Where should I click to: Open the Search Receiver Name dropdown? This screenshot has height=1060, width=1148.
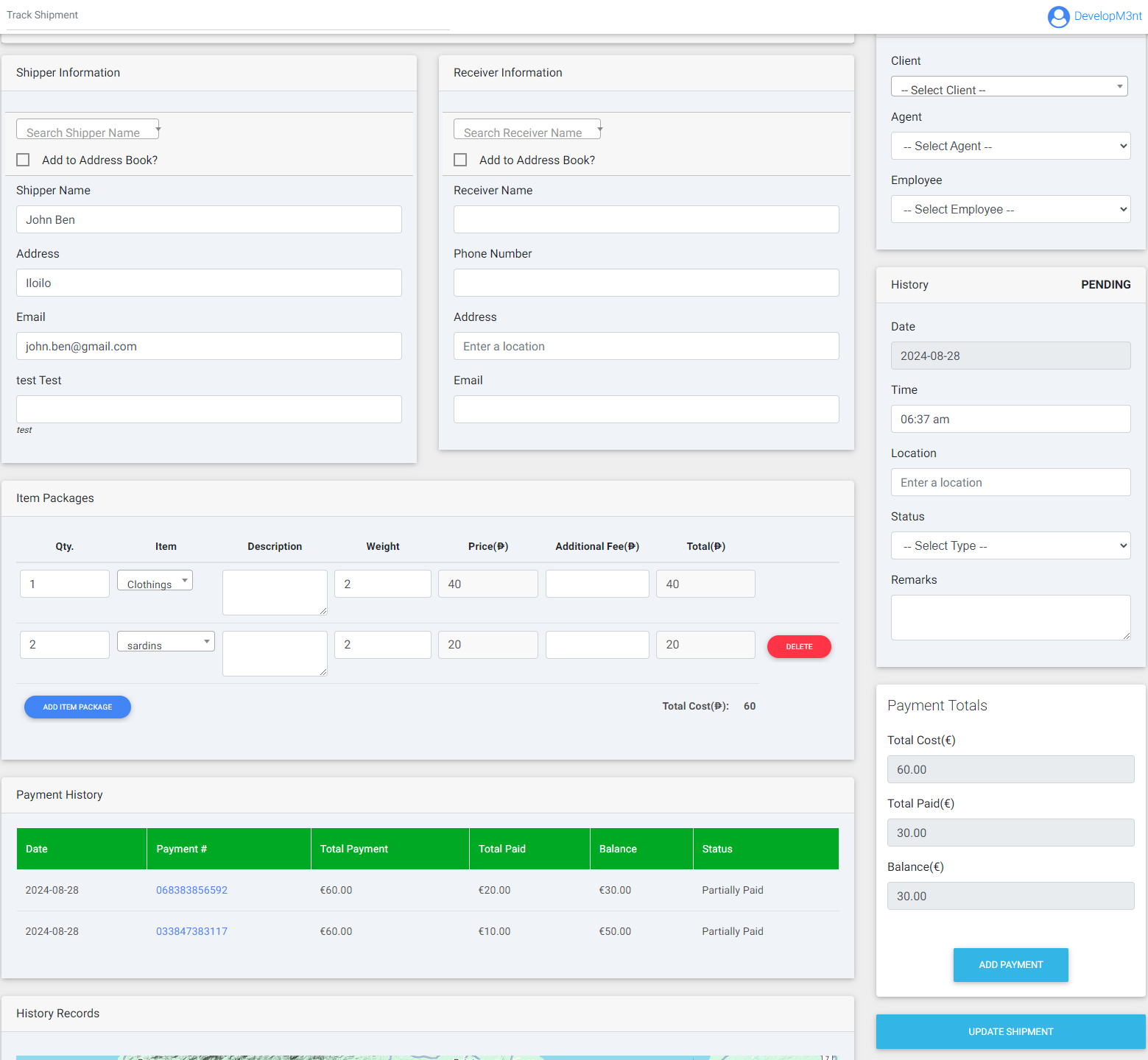click(x=527, y=130)
